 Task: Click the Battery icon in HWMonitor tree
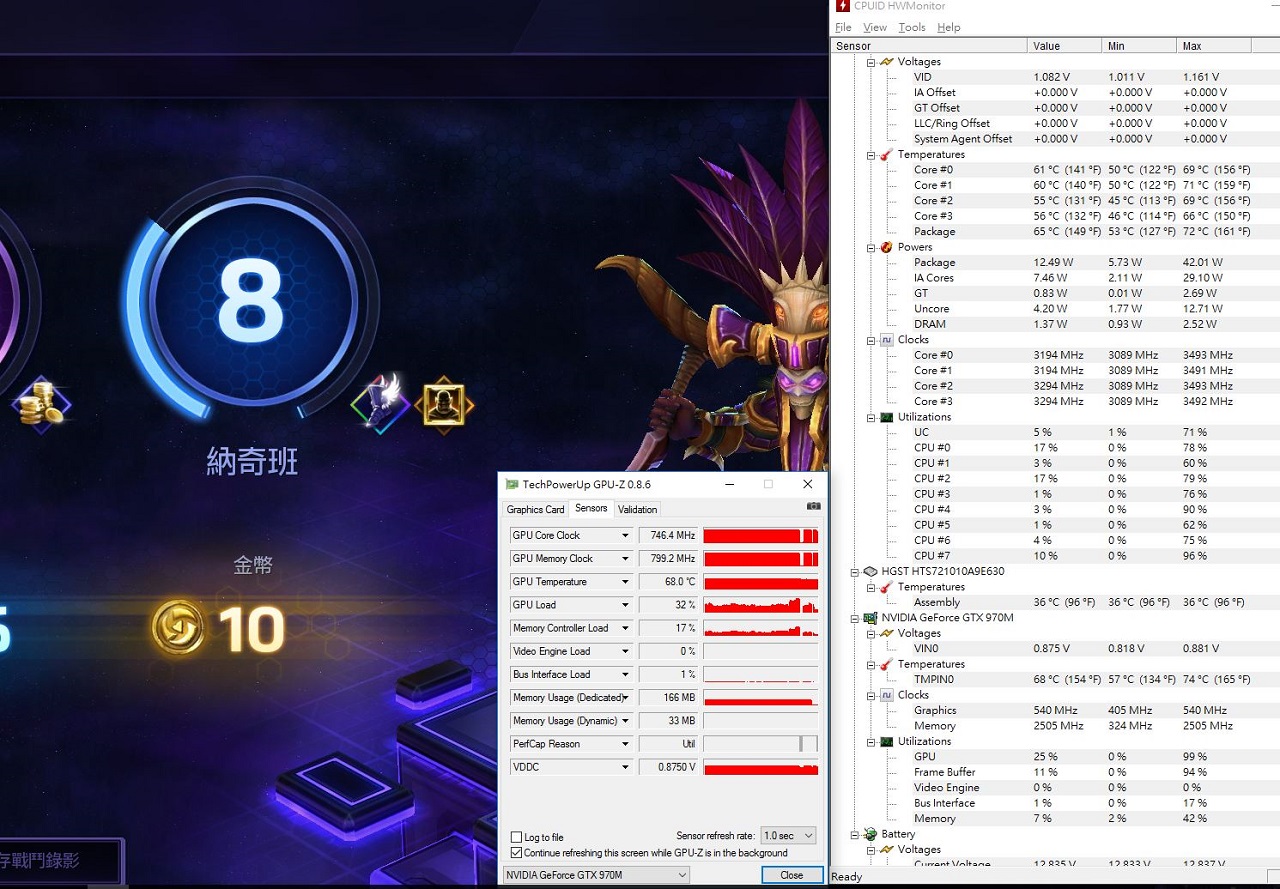(x=870, y=834)
